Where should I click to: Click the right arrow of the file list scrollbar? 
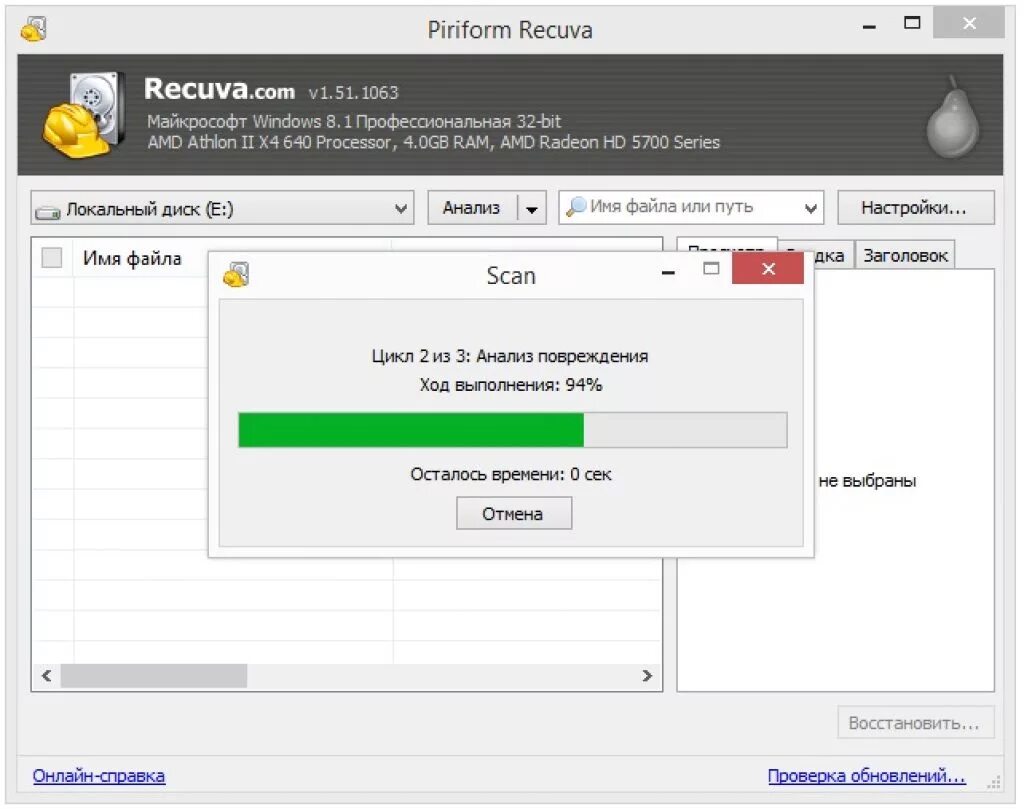pyautogui.click(x=647, y=676)
